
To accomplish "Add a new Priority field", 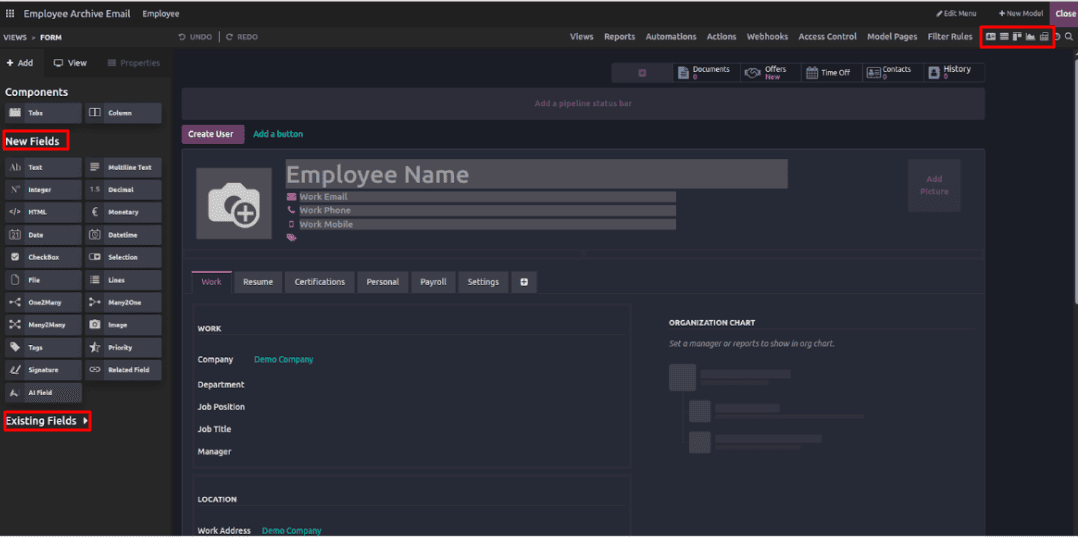I will [123, 348].
